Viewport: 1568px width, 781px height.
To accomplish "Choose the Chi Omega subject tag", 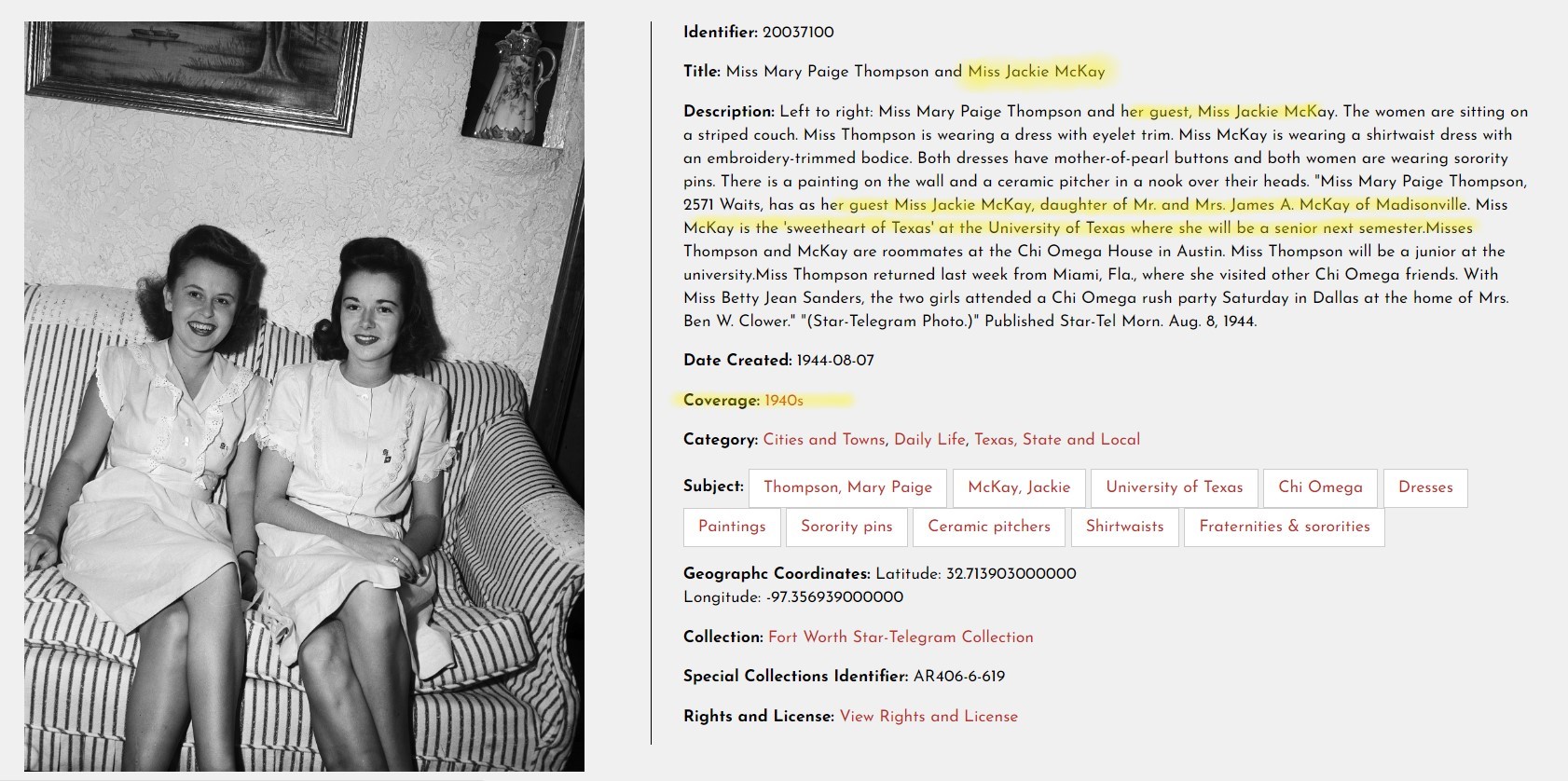I will pyautogui.click(x=1320, y=487).
